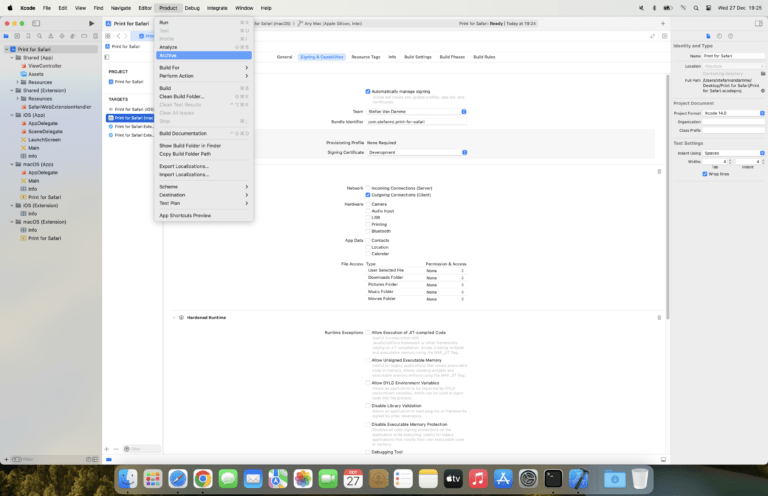
Task: Choose Archive in the Product menu
Action: pyautogui.click(x=204, y=55)
